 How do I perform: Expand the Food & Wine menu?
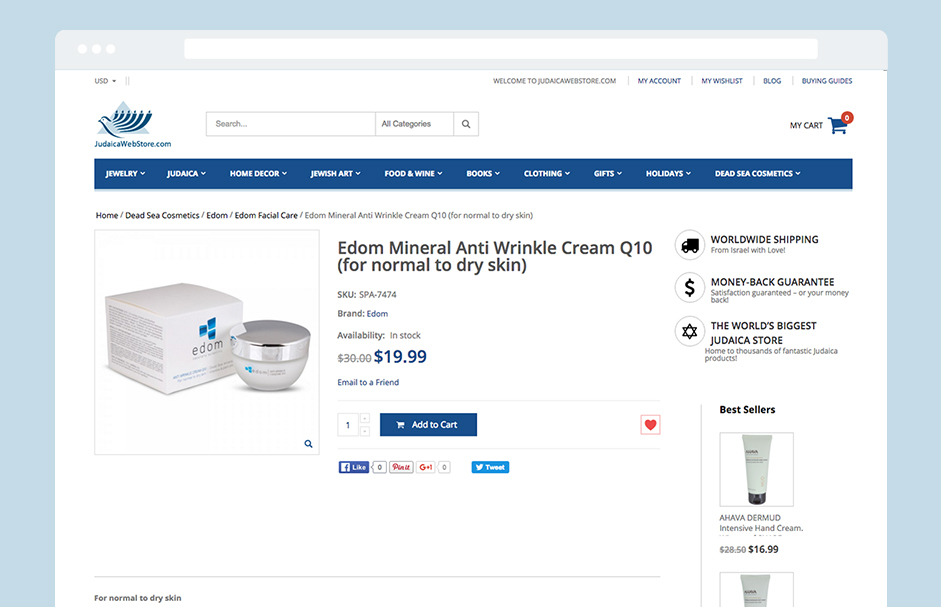coord(413,174)
